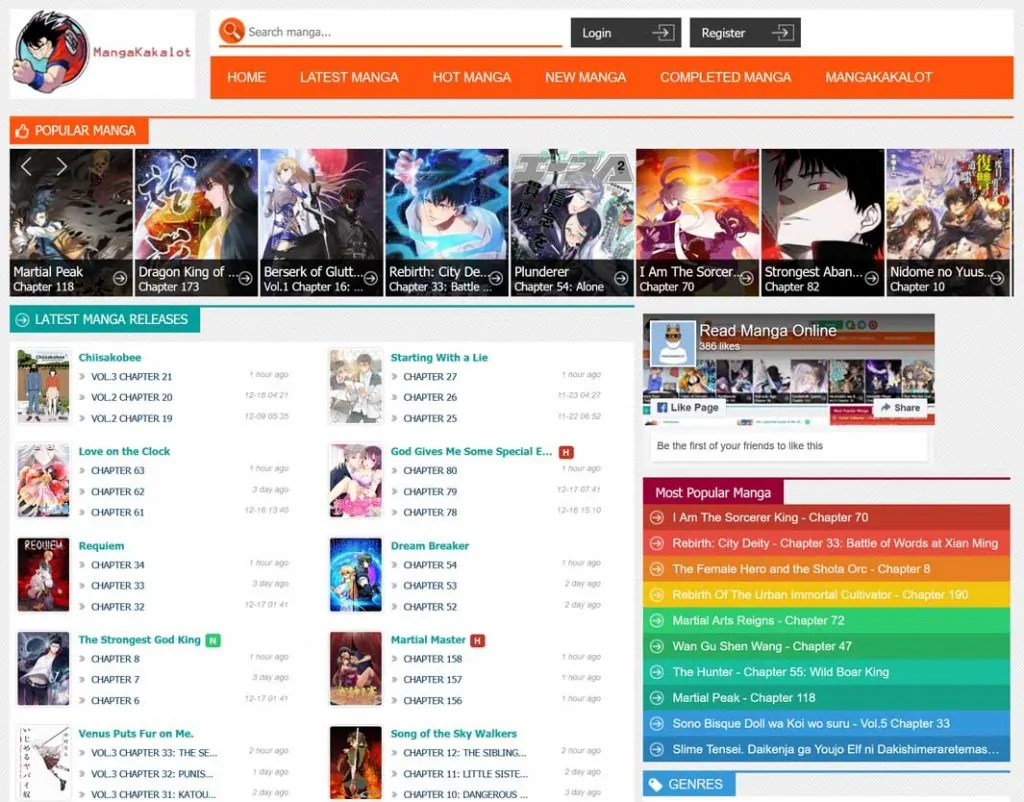Expand the Wan Gu Shen Wang popular entry
The image size is (1024, 802).
656,646
